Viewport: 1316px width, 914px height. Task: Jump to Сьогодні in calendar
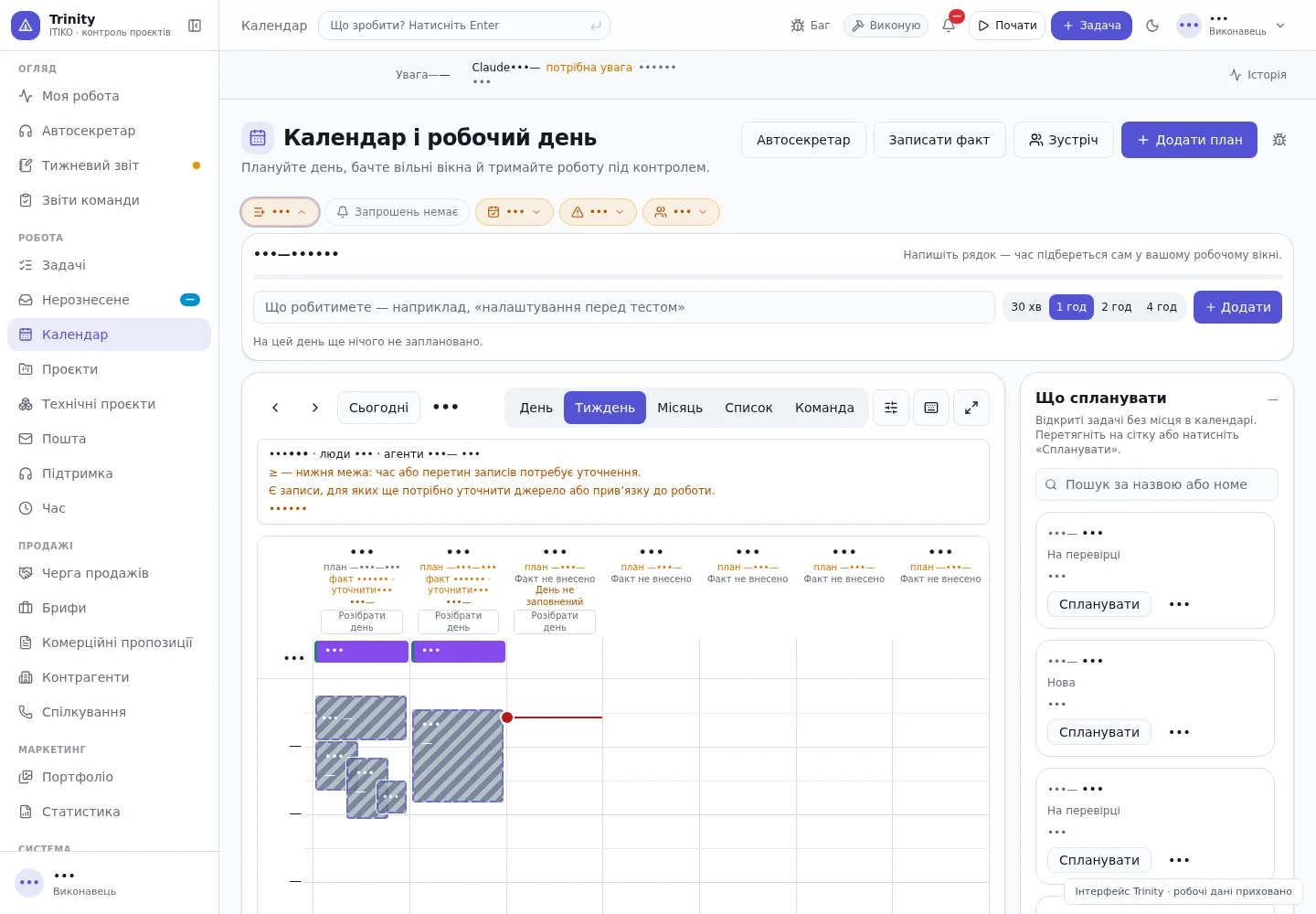click(379, 408)
